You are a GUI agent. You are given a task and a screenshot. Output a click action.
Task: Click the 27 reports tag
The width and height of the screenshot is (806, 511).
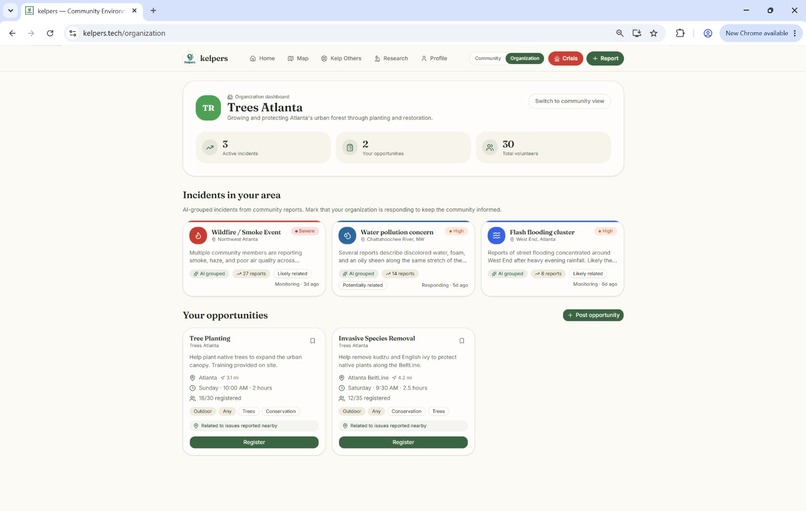251,274
